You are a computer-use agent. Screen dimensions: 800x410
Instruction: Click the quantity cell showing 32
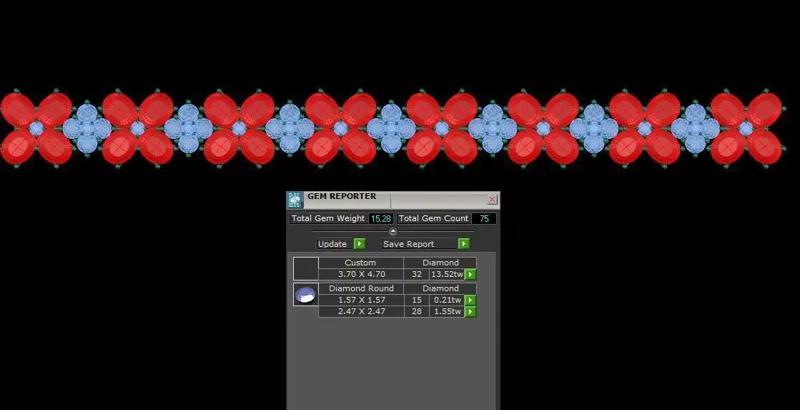coord(417,274)
